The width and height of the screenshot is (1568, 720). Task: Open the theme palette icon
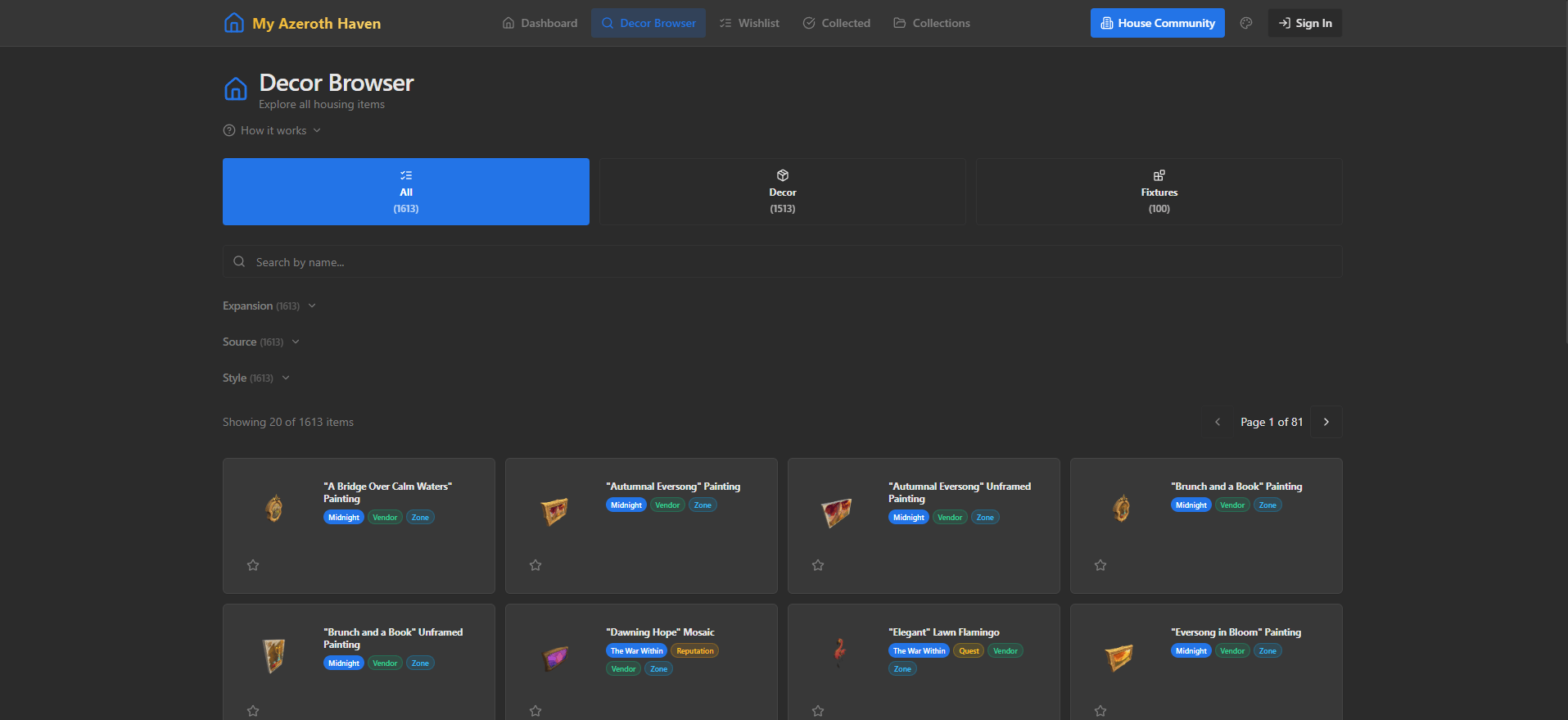click(1246, 23)
